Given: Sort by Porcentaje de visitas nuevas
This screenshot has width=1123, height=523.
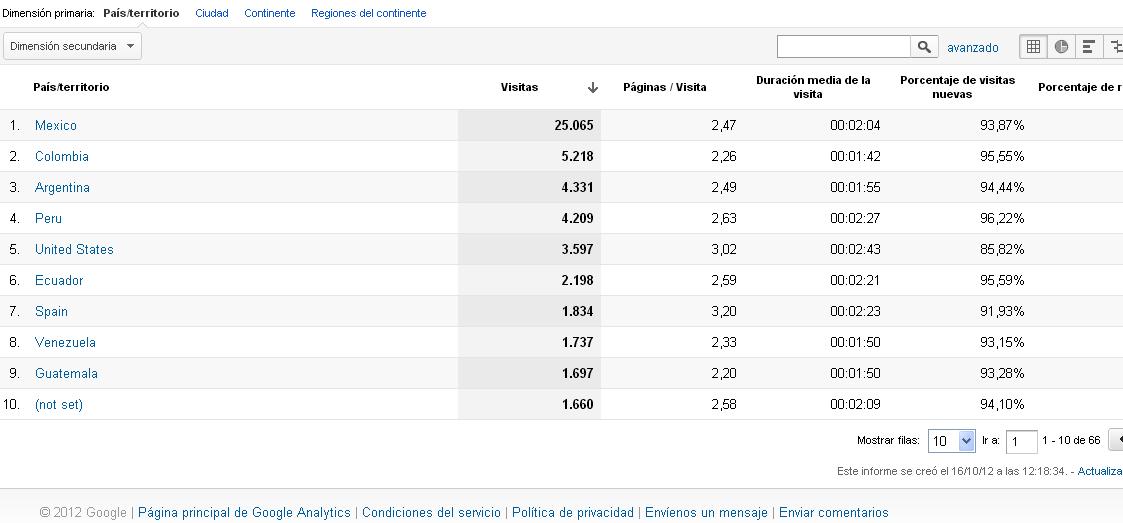Looking at the screenshot, I should point(958,87).
